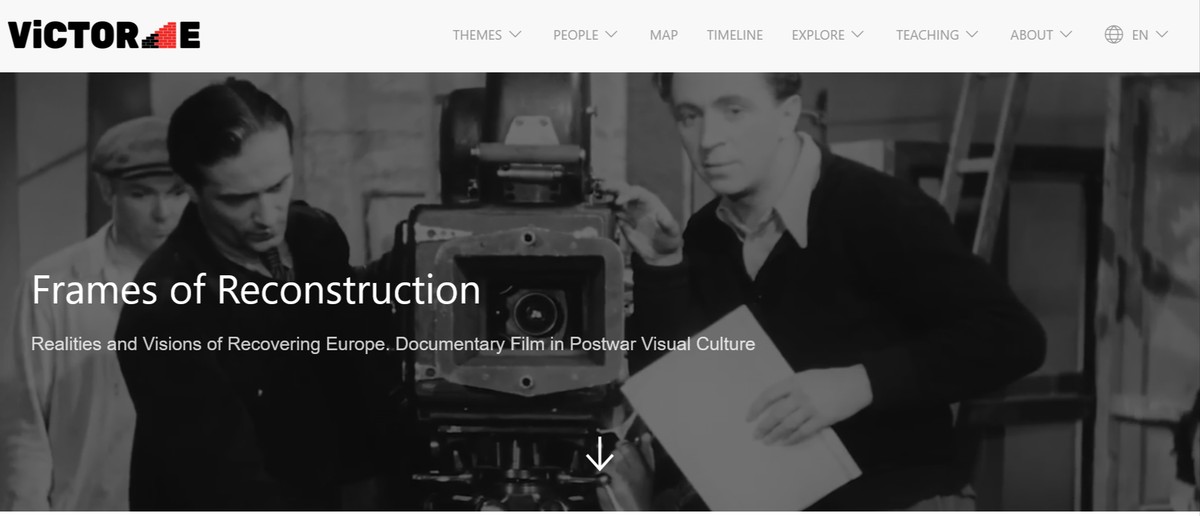
Task: Expand the EN language chevron
Action: (x=1161, y=35)
